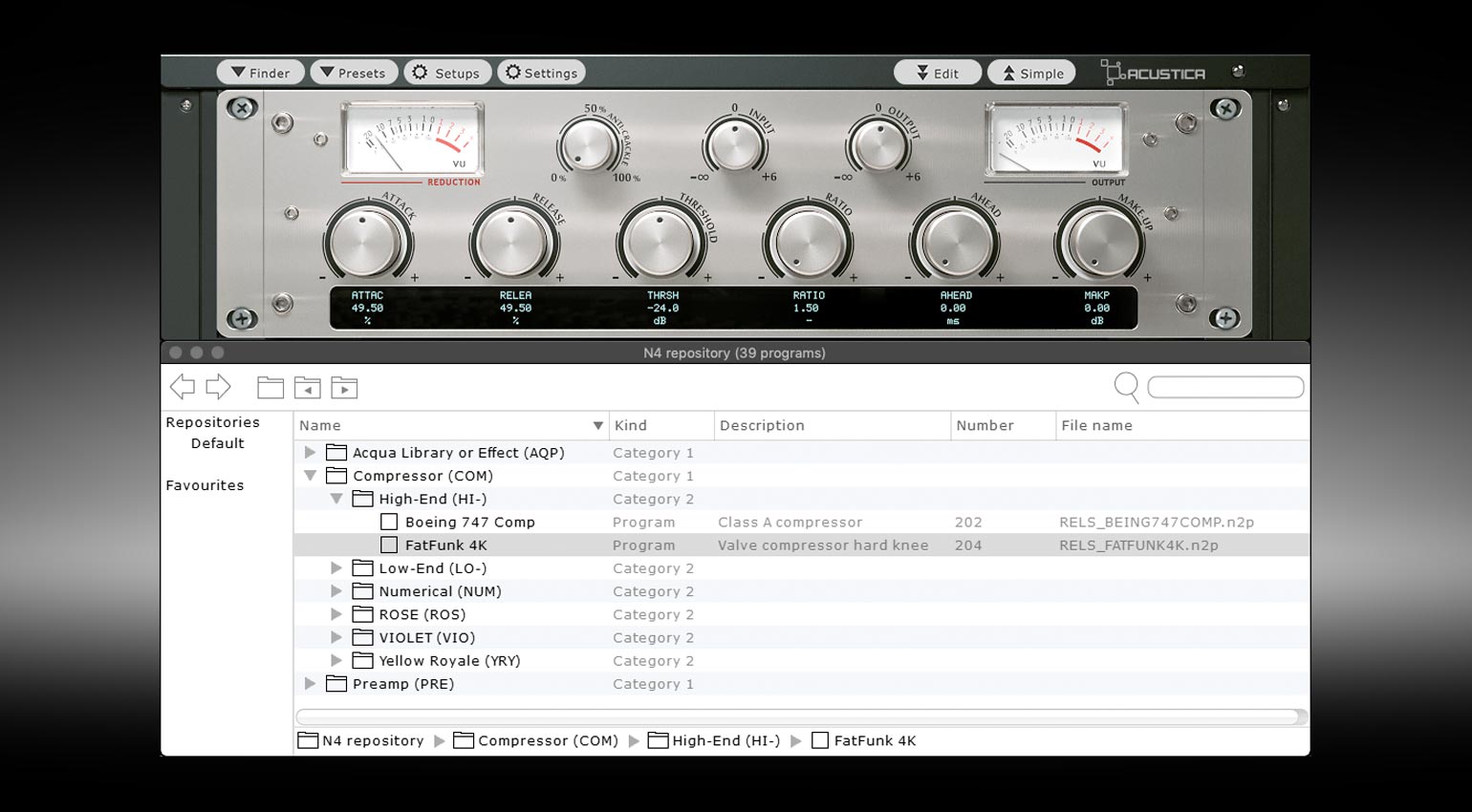Tick the FatFunk 4K checkbox in list
The image size is (1472, 812).
(x=389, y=545)
